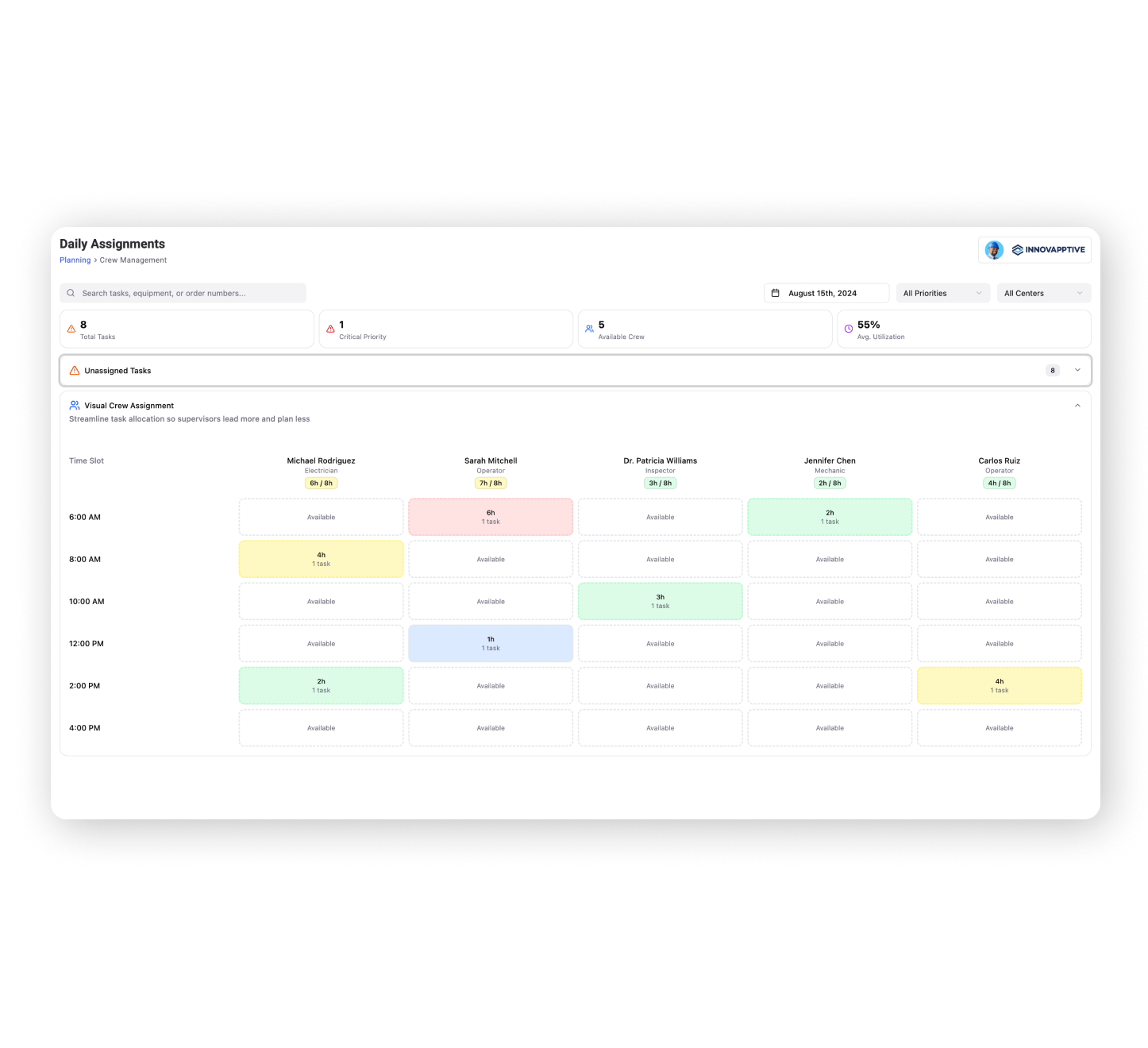Focus the search tasks input field
The image size is (1148, 1048).
(x=183, y=293)
